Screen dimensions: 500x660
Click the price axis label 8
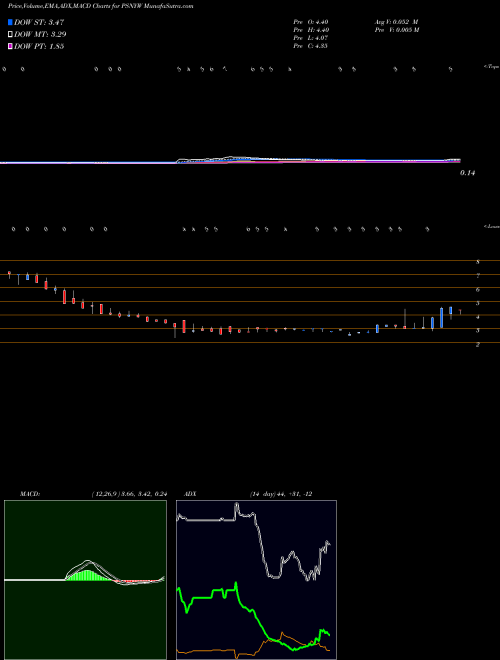[x=478, y=262]
